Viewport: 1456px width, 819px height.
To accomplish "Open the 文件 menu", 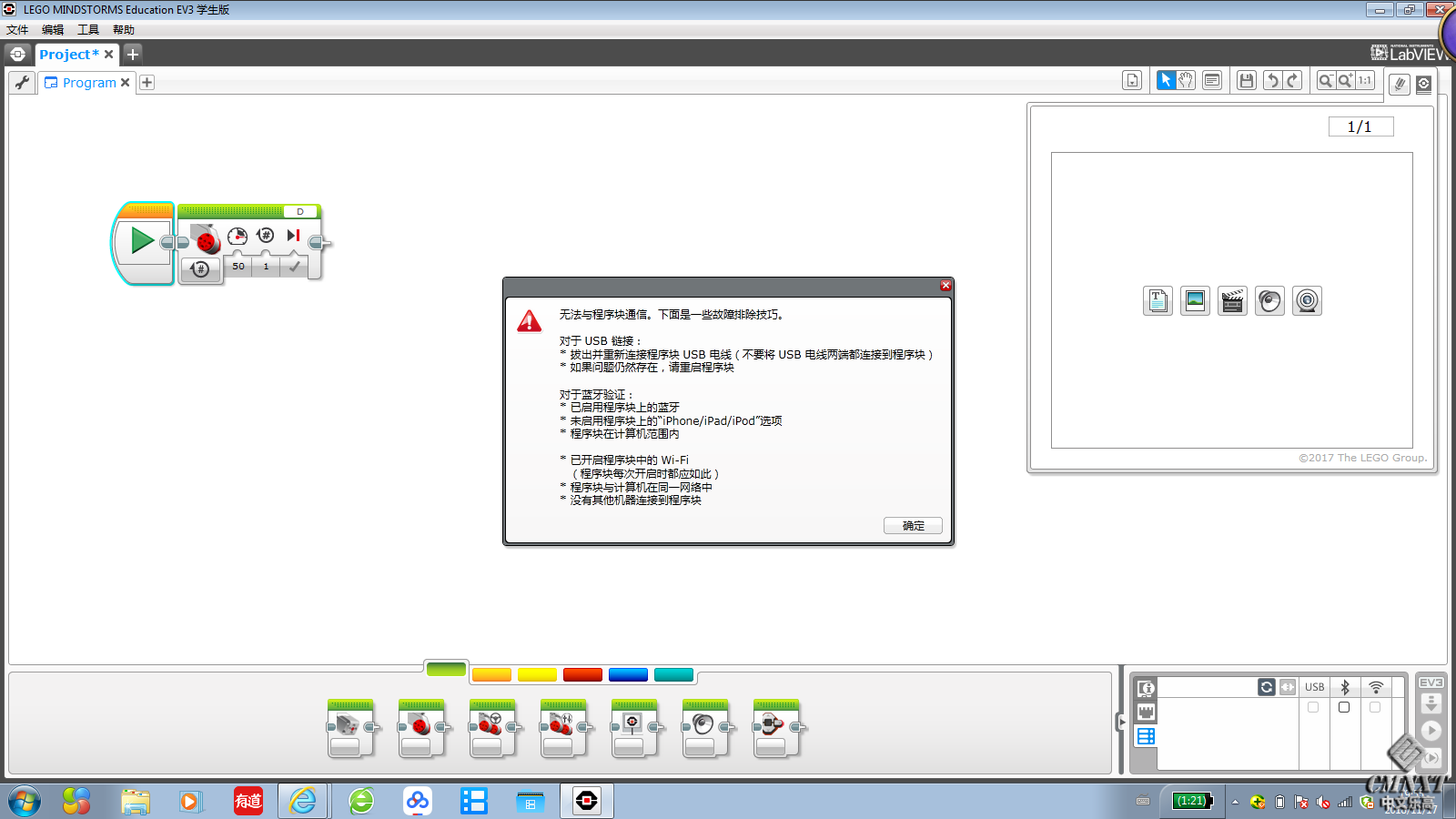I will pyautogui.click(x=17, y=30).
